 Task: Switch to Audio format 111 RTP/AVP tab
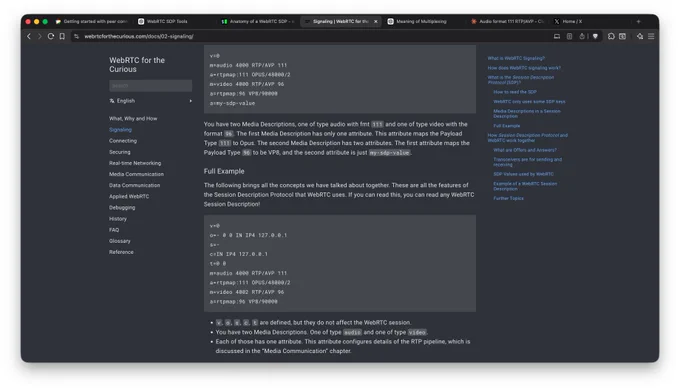(507, 21)
